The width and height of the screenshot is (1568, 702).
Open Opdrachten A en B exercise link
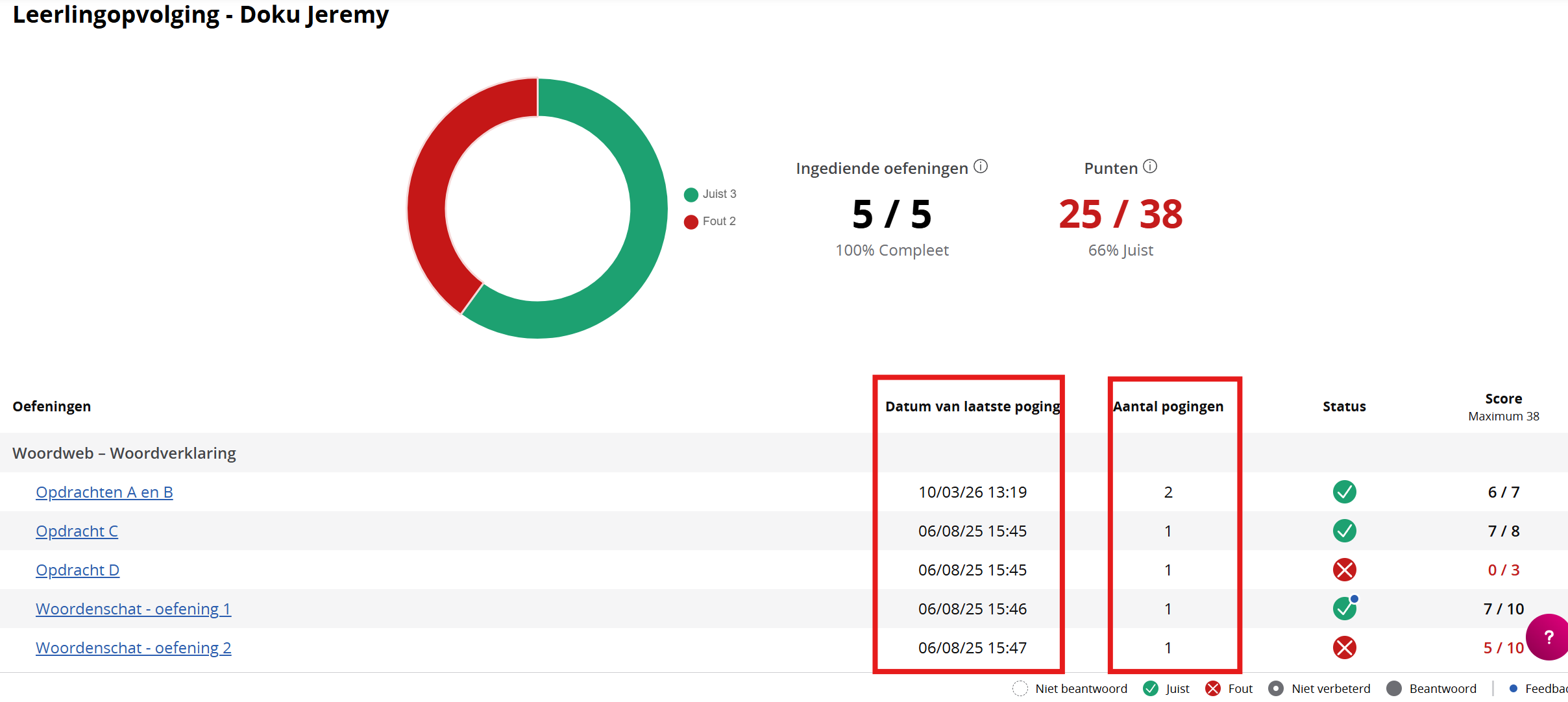coord(104,492)
